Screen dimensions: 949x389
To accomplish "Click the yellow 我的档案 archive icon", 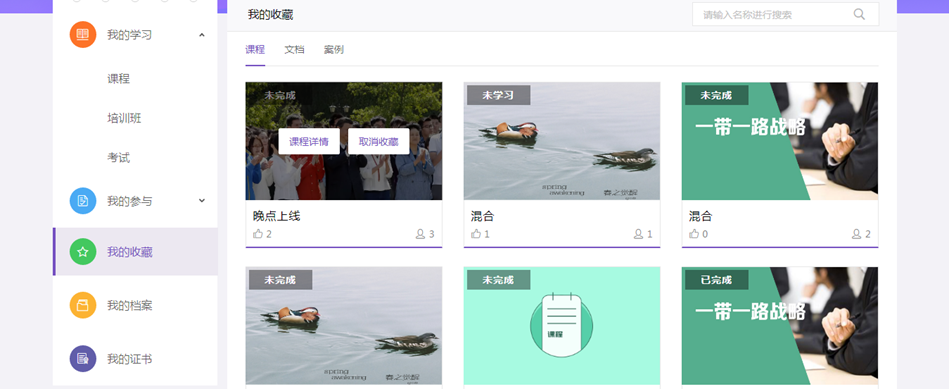I will coord(83,305).
